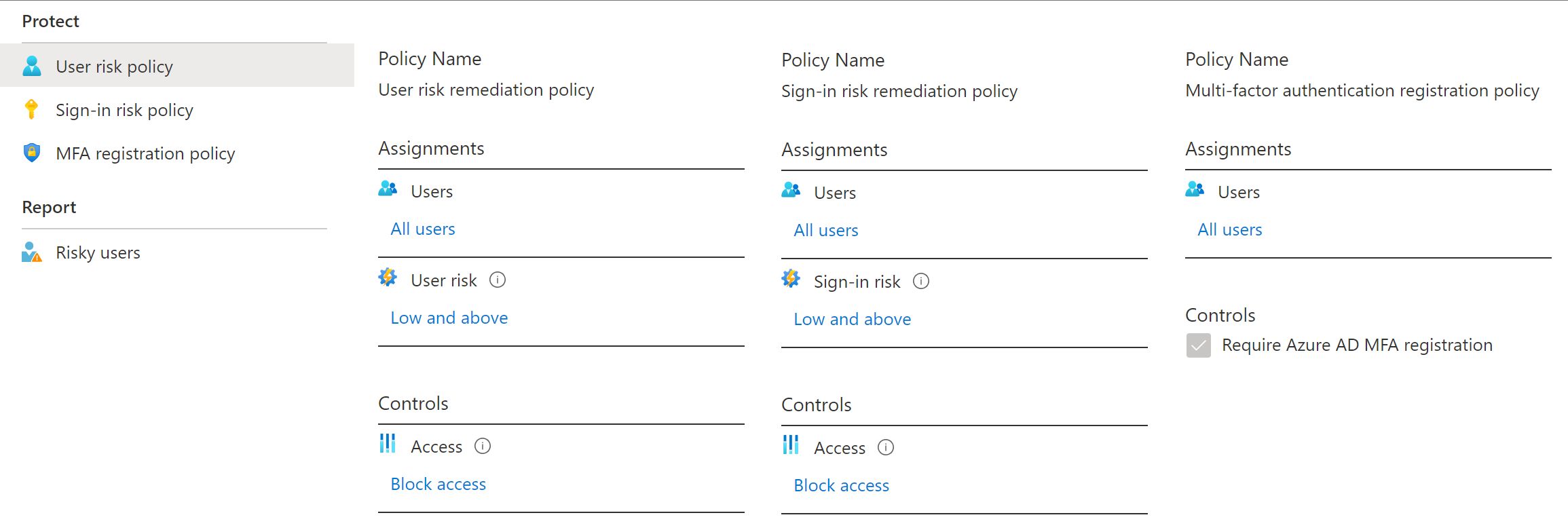Open All users under Sign-in risk remediation policy
The width and height of the screenshot is (1568, 530).
point(825,231)
